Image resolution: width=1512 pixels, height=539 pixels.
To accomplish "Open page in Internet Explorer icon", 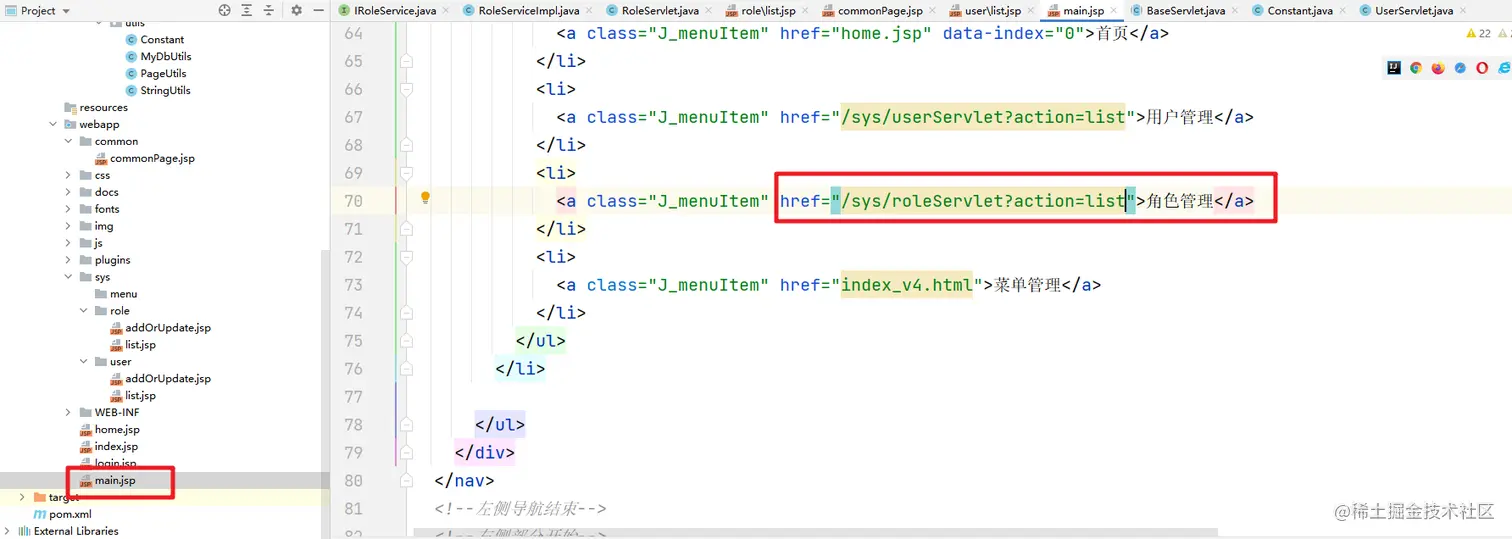I will pos(1503,68).
